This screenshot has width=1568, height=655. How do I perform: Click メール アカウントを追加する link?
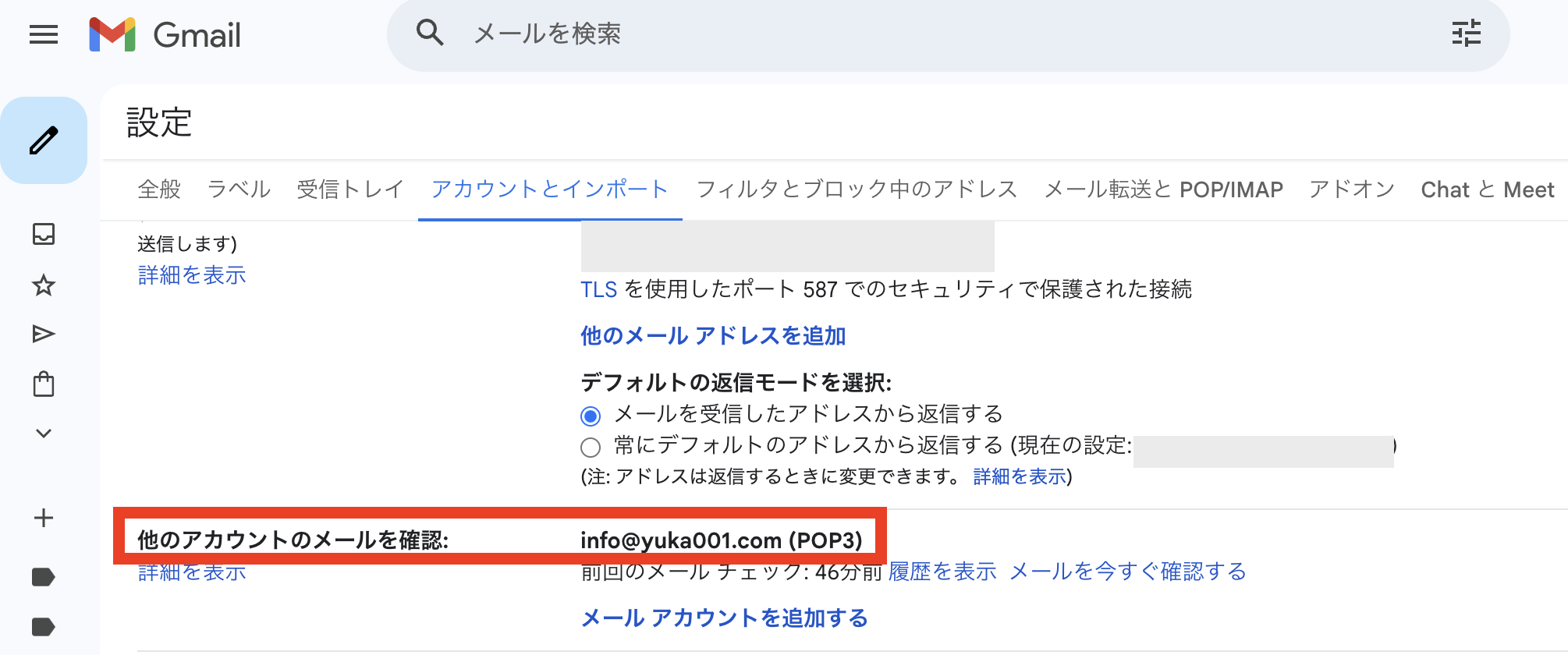[724, 618]
